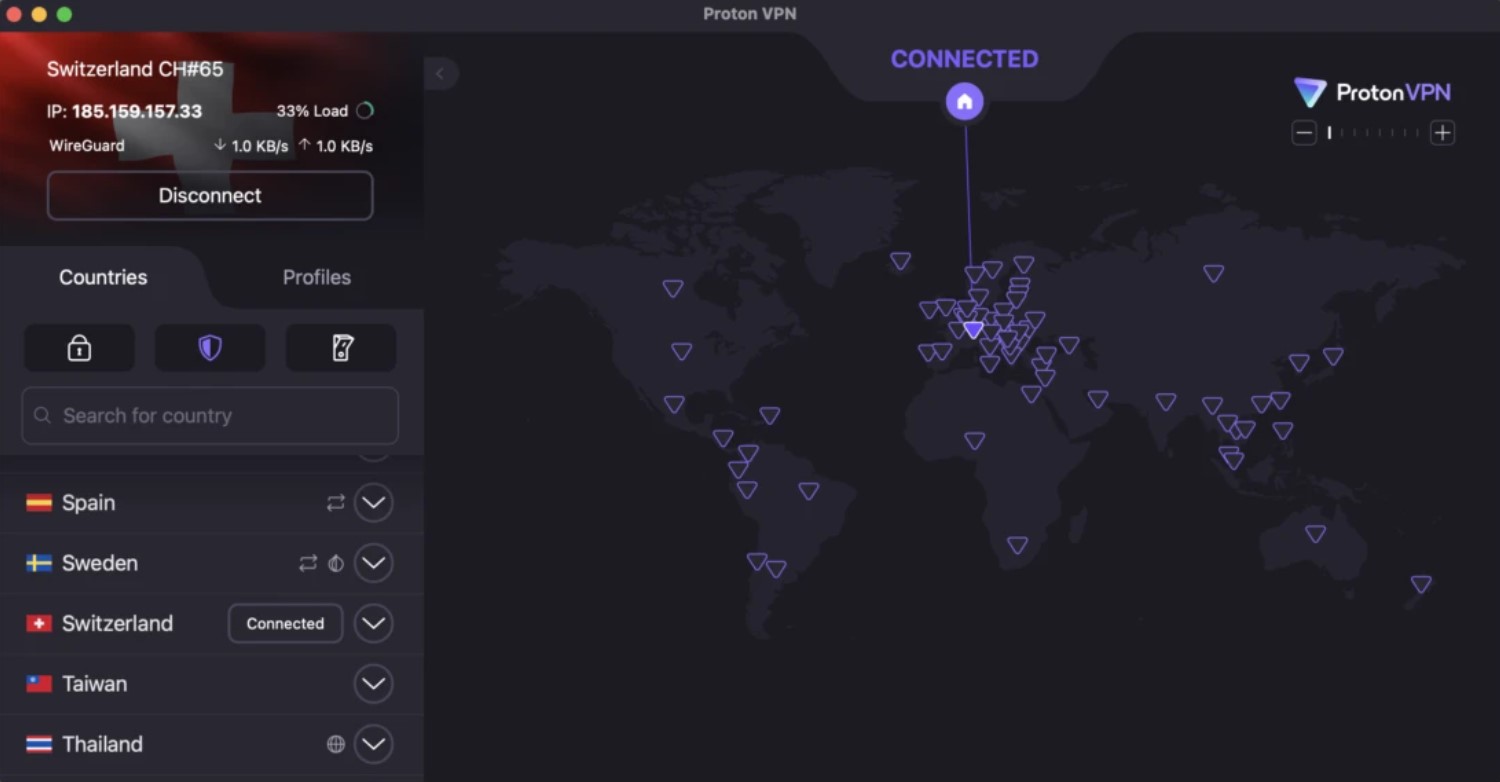Click the Smart Routing globe icon for Thailand
The width and height of the screenshot is (1500, 782).
point(336,744)
